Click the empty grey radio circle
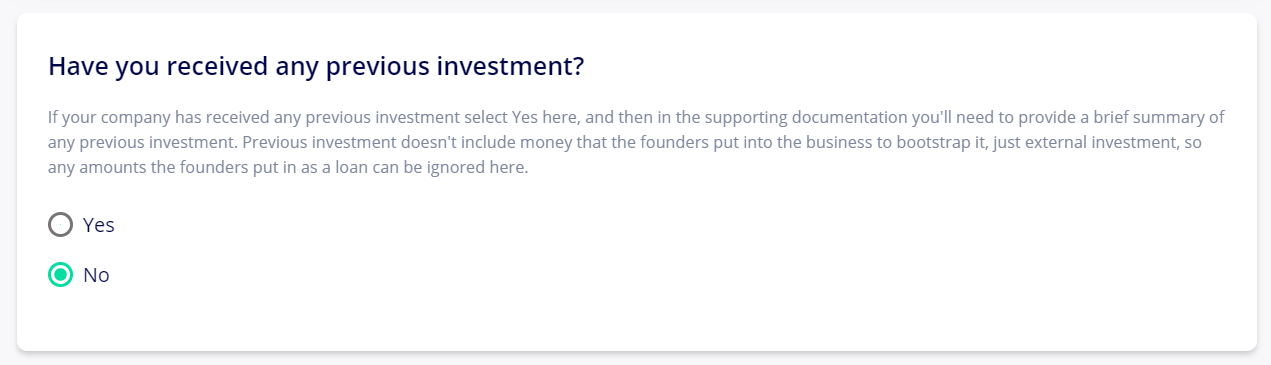 coord(61,225)
